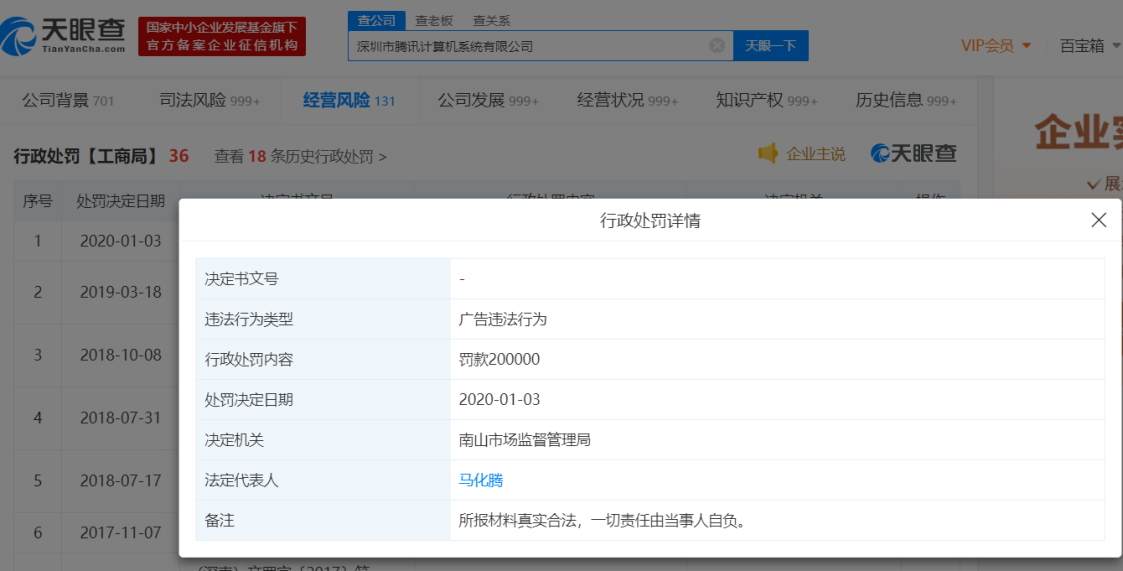
Task: Open the VIP会员 dropdown
Action: [996, 46]
